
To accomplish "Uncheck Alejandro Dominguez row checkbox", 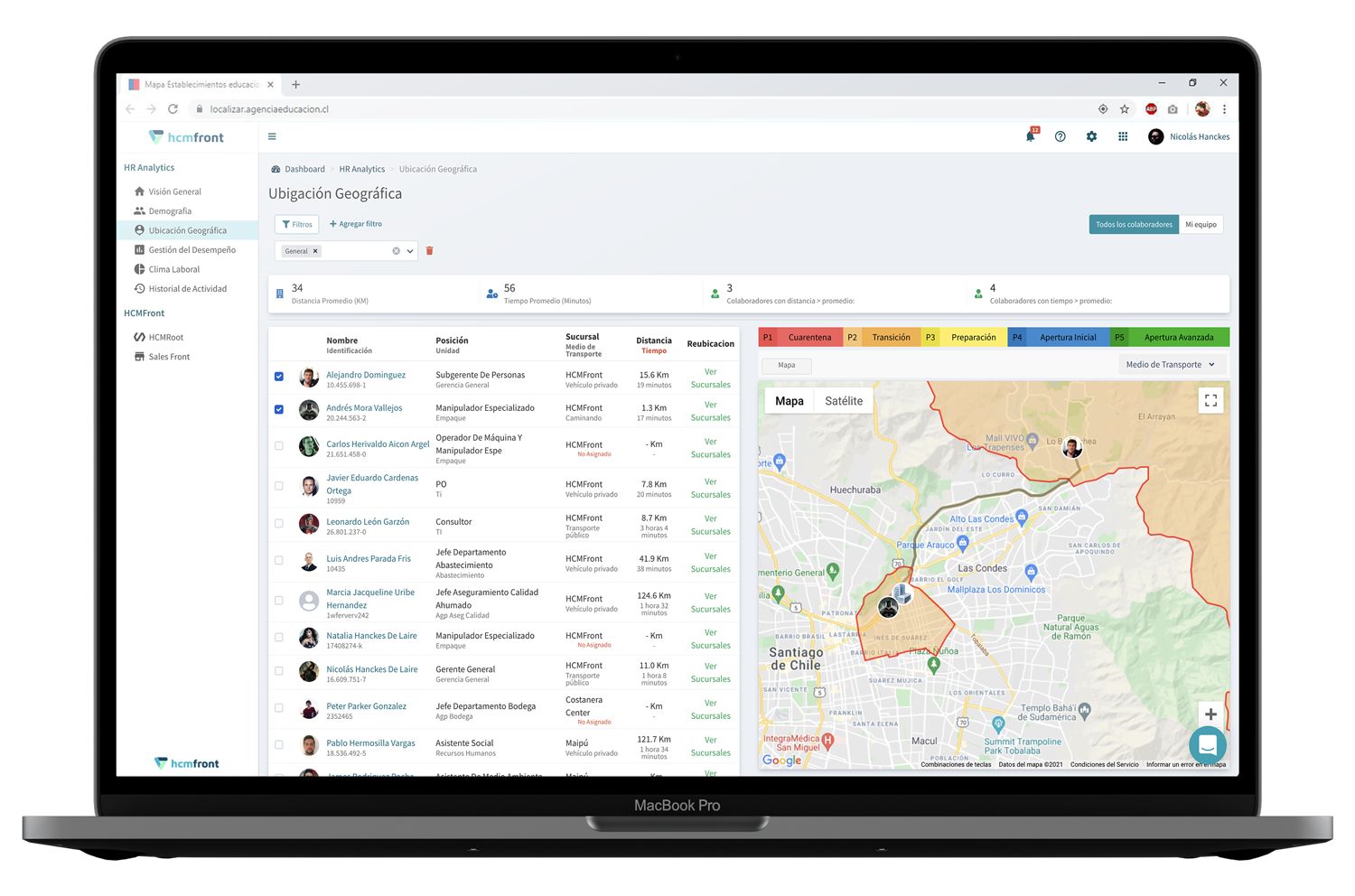I will 279,377.
